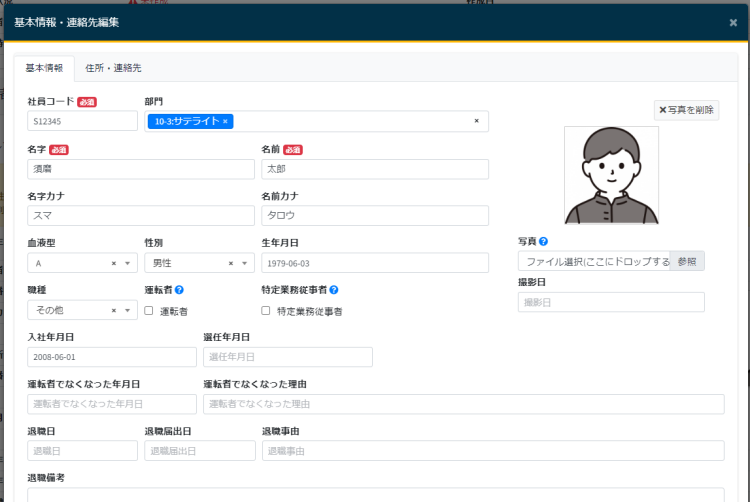Click the 社員コード input field
The height and width of the screenshot is (502, 750).
82,121
